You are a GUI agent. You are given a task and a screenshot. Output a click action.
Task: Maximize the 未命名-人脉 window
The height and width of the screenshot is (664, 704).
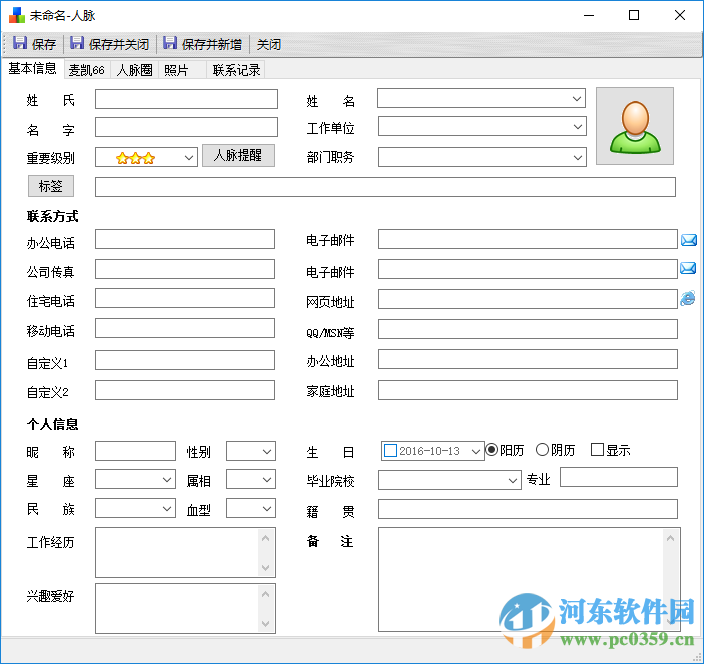[x=634, y=15]
